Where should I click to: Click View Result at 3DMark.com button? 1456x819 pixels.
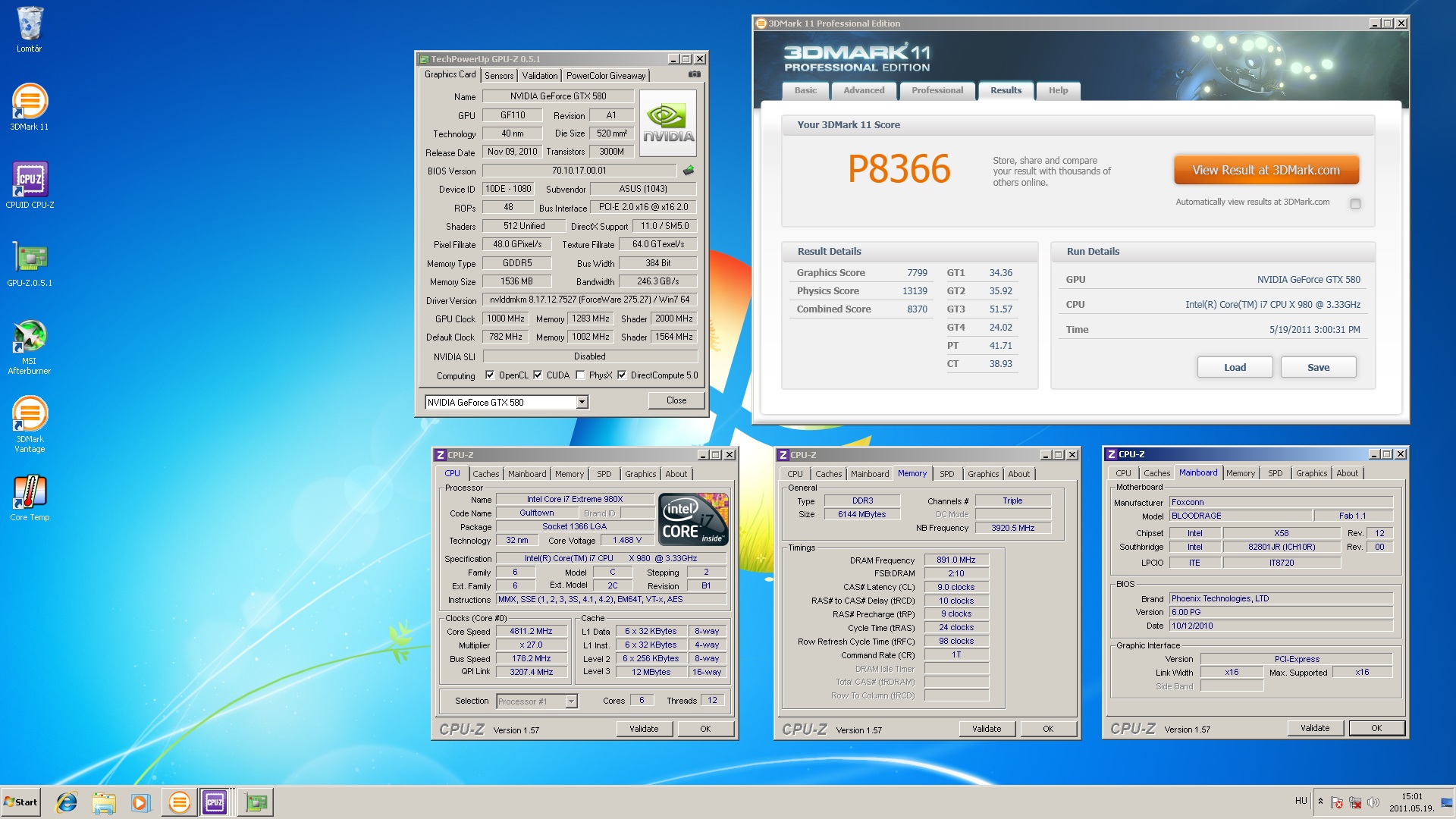click(x=1266, y=170)
